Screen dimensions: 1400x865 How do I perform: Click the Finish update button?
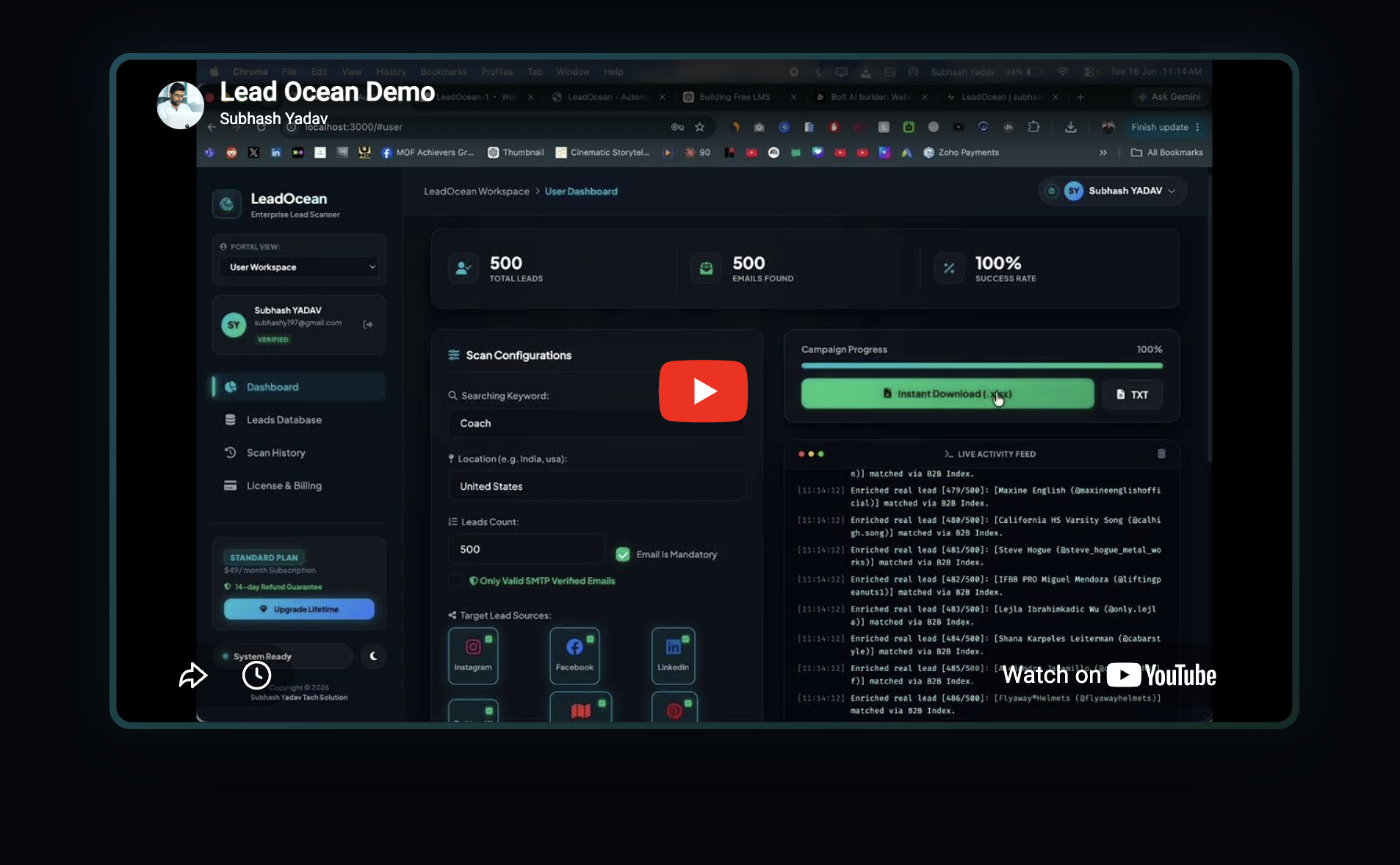click(1165, 127)
